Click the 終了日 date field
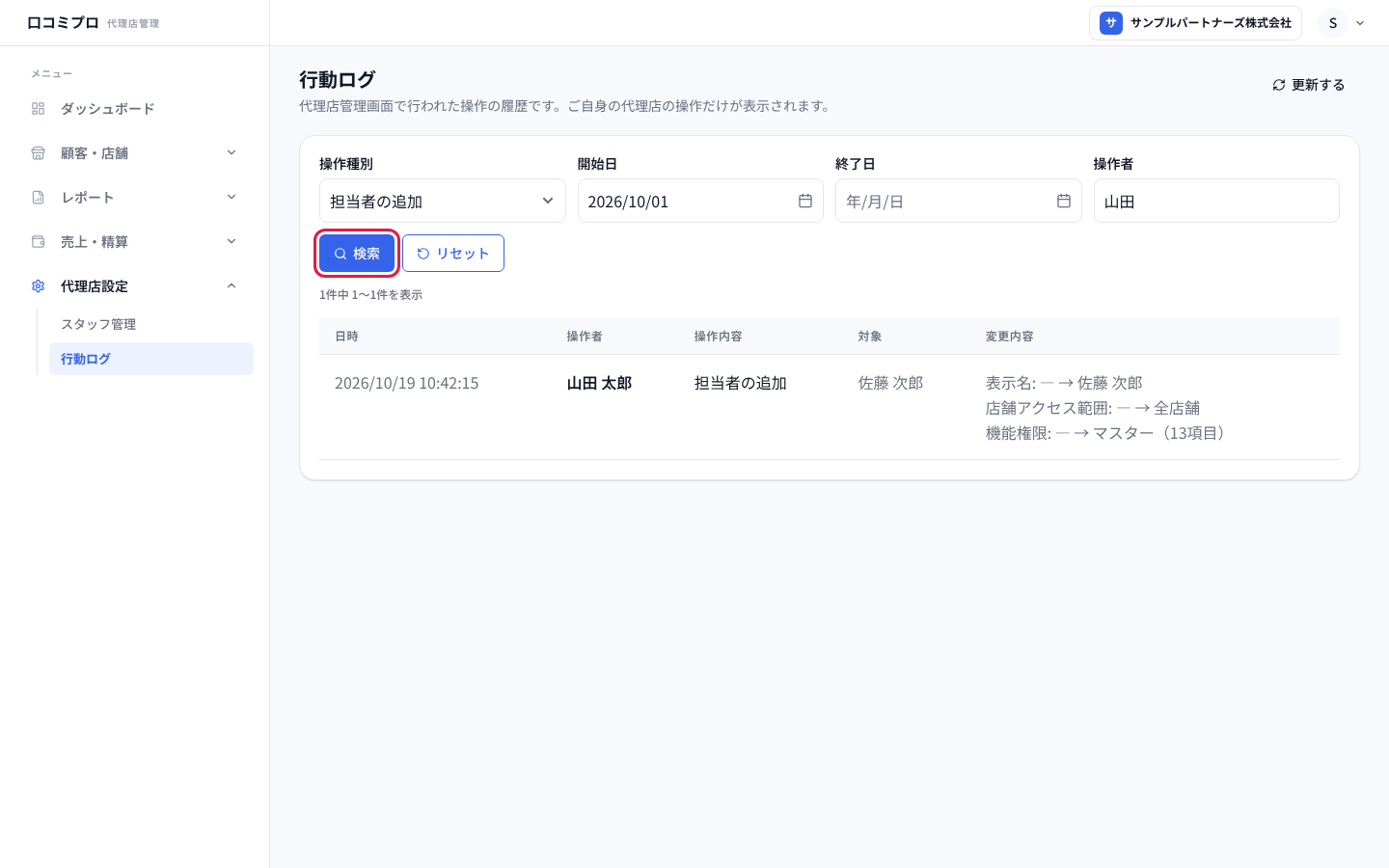 pyautogui.click(x=959, y=201)
